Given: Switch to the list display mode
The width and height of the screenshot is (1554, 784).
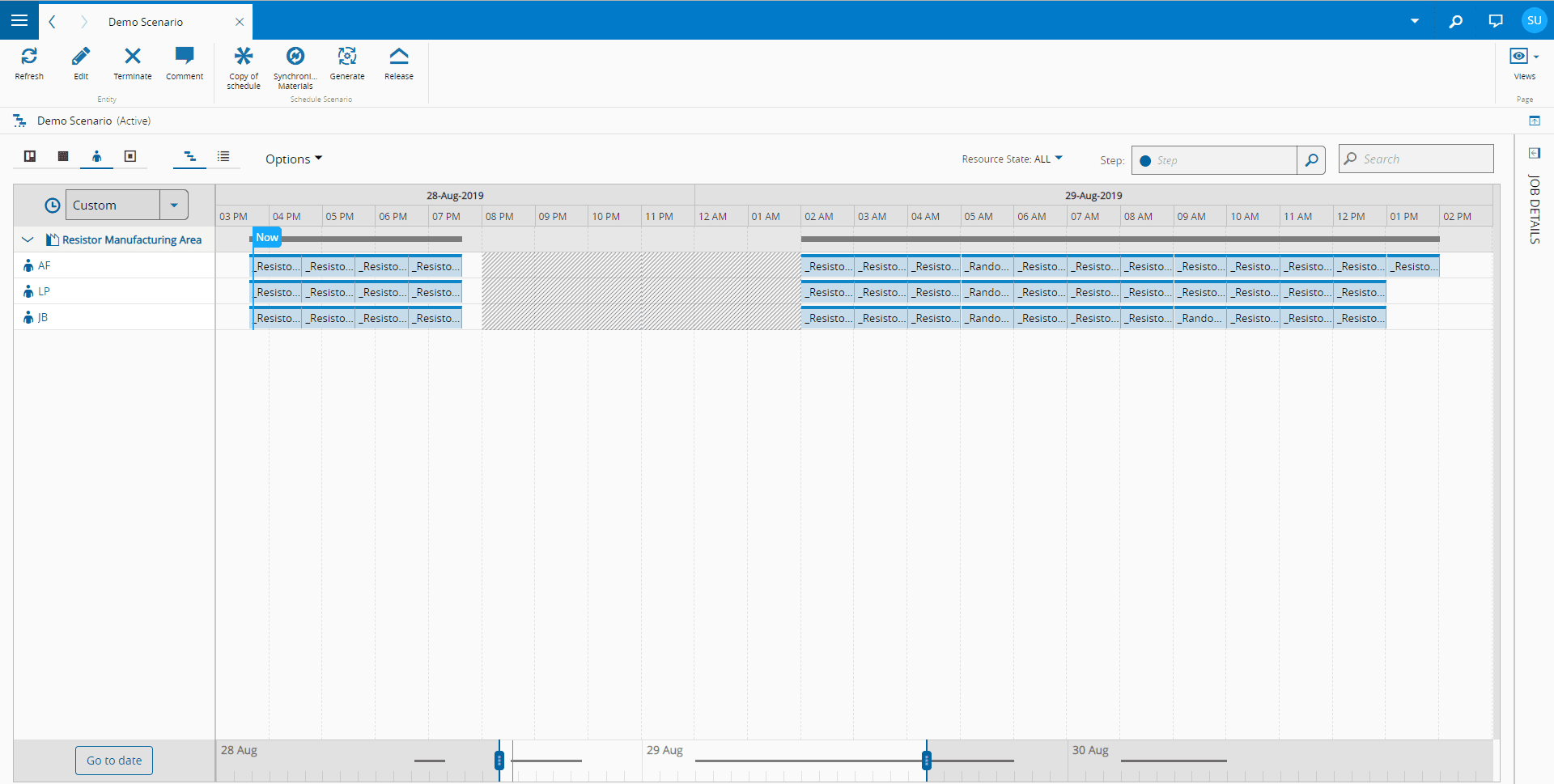Looking at the screenshot, I should click(x=223, y=157).
